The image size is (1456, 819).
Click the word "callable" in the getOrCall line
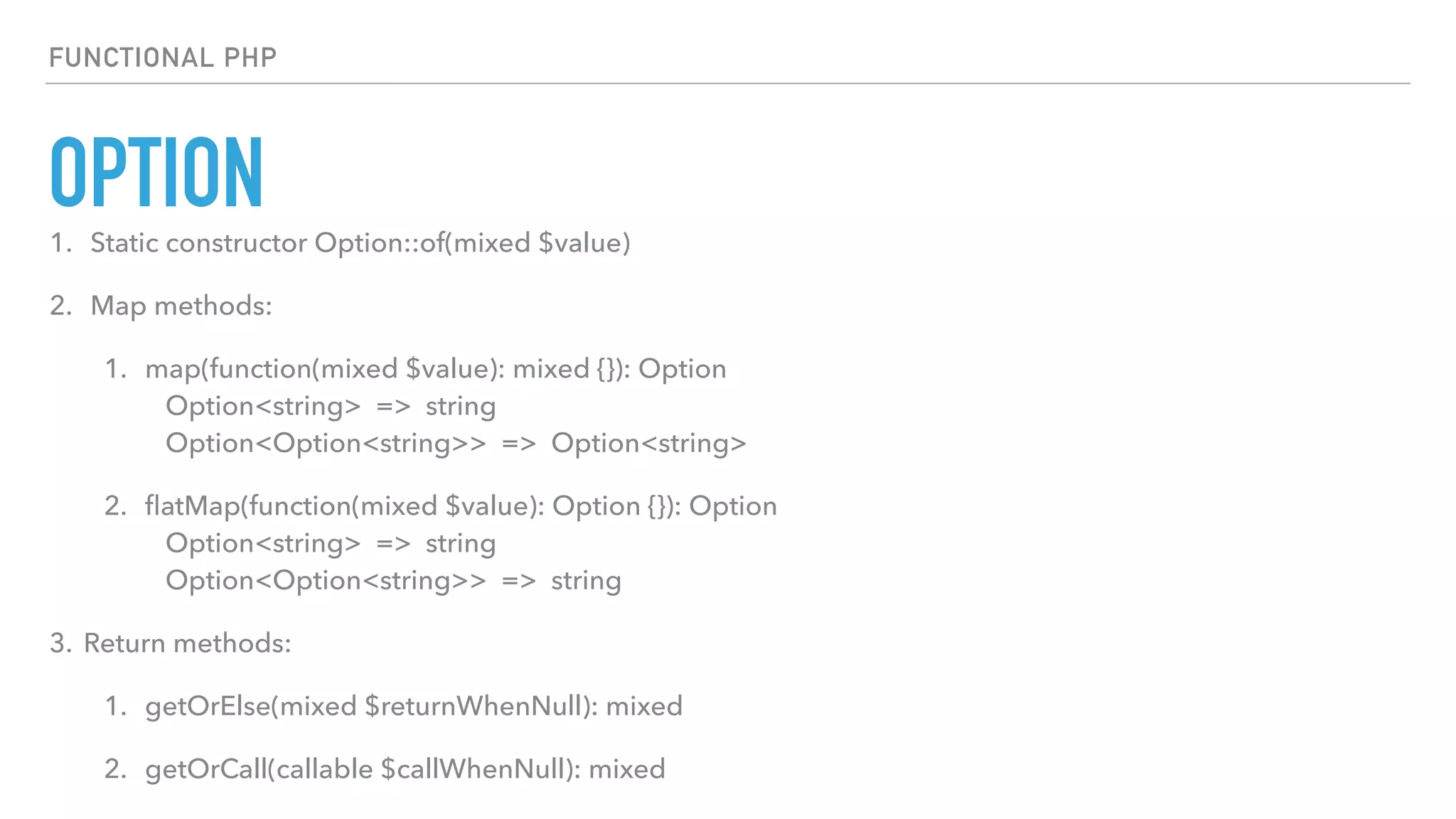point(324,769)
